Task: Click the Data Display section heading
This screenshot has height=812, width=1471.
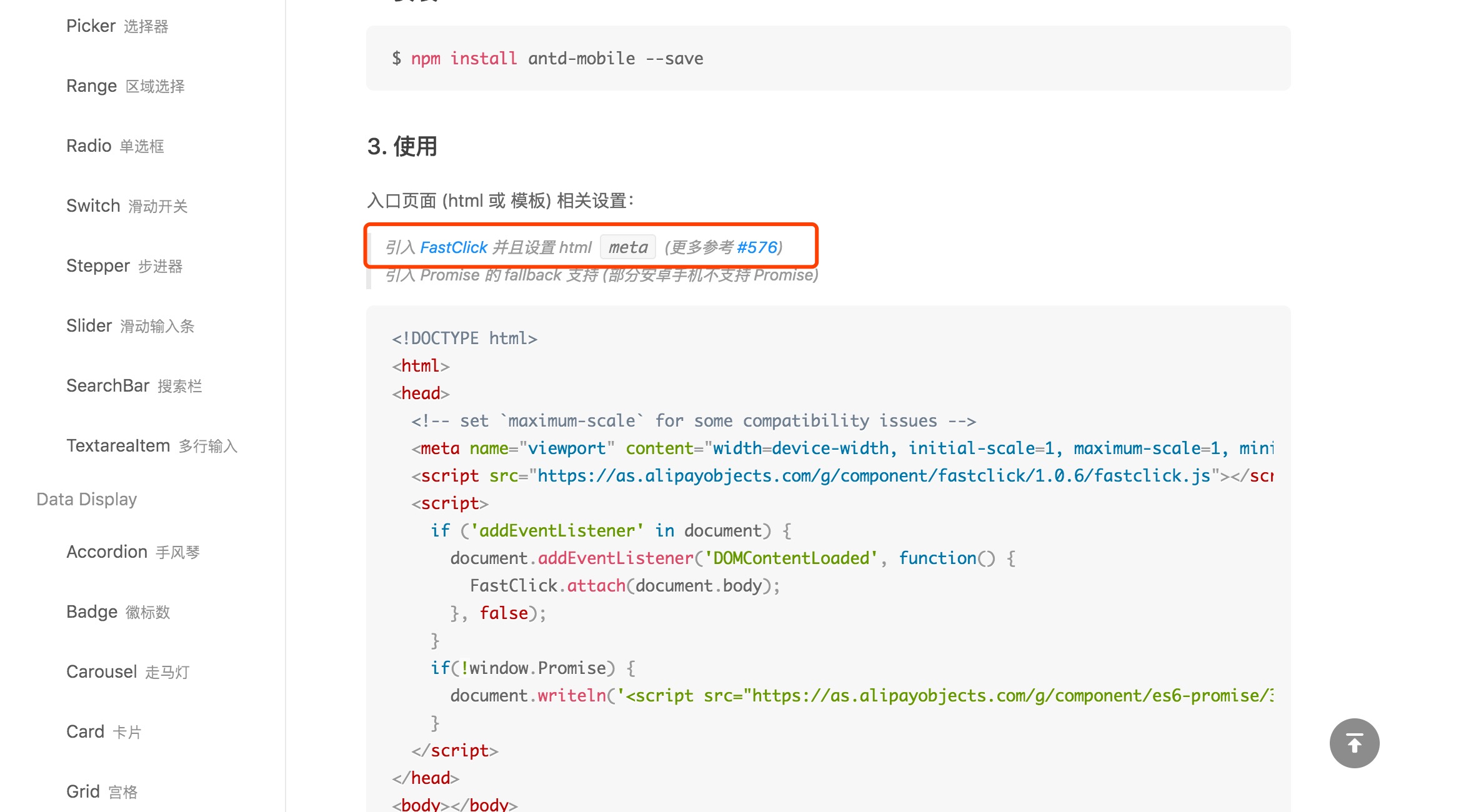Action: [86, 499]
